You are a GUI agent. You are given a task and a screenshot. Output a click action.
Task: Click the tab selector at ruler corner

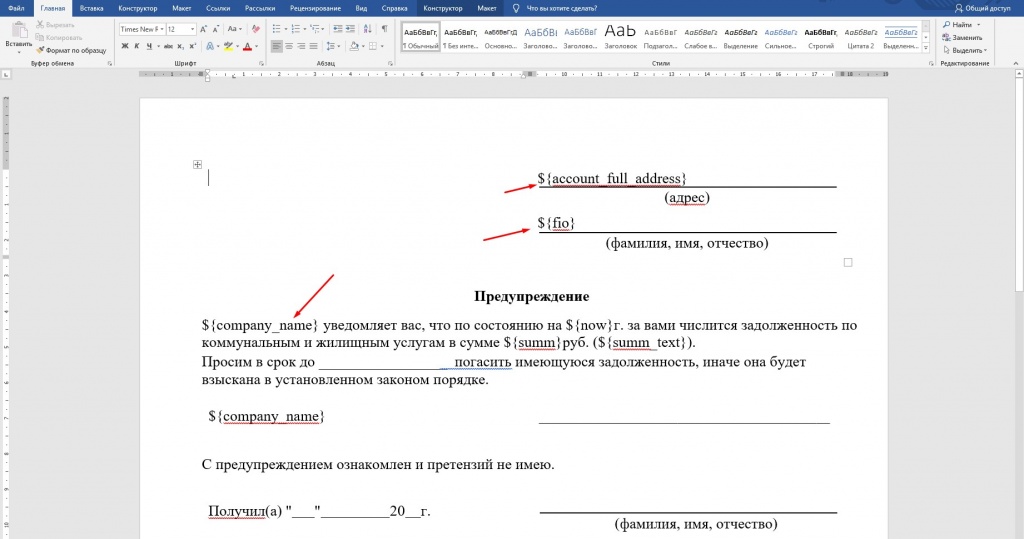point(6,74)
